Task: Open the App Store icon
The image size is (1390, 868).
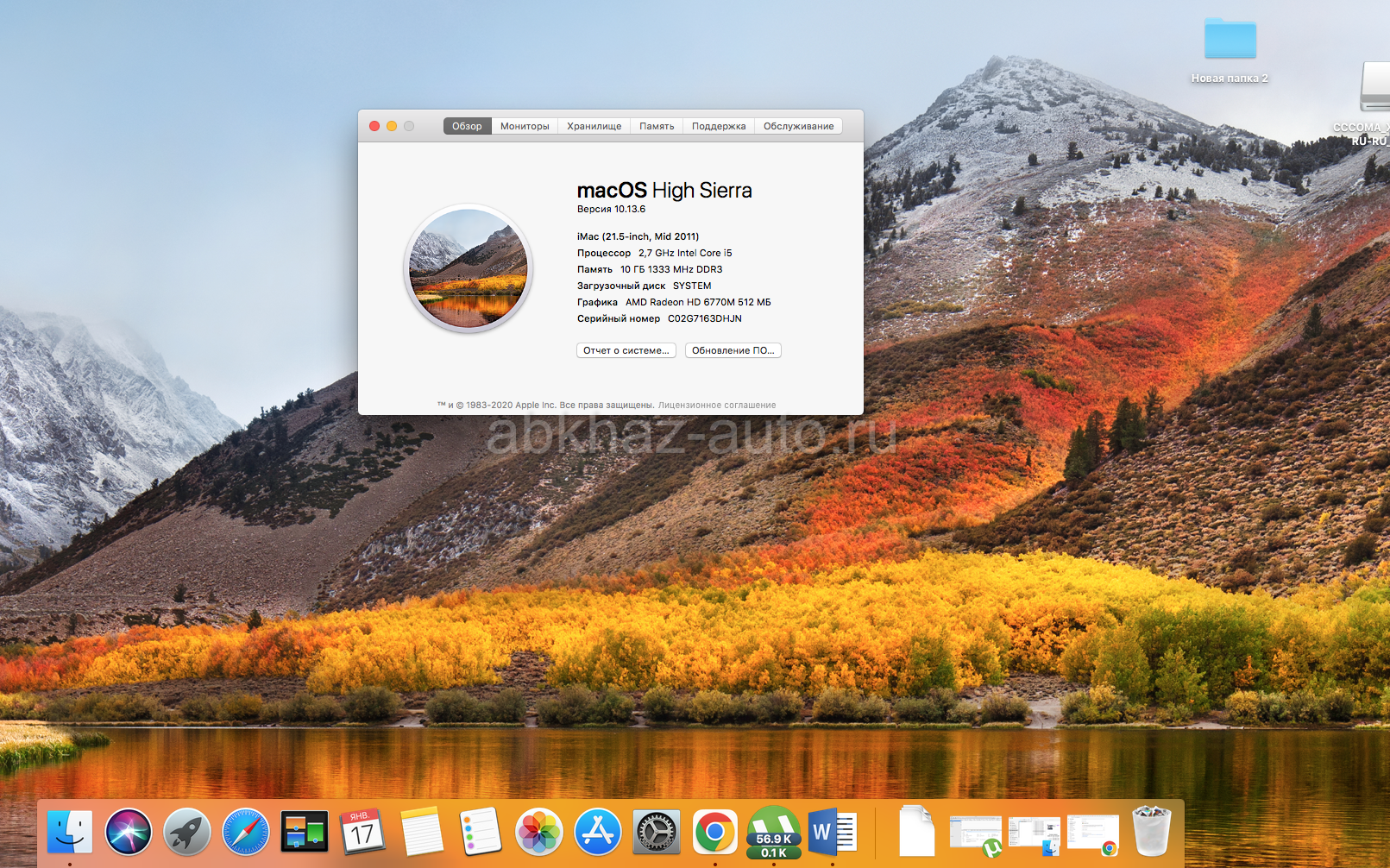Action: coord(598,832)
